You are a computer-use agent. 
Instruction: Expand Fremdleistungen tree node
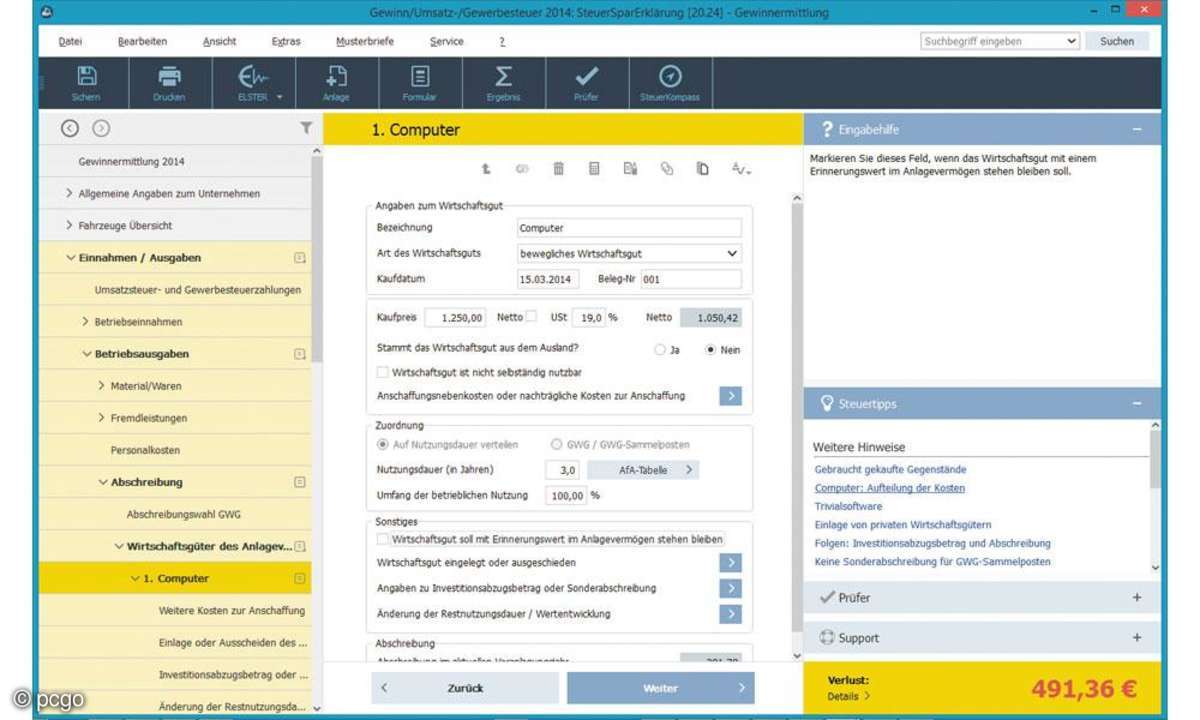pyautogui.click(x=102, y=418)
